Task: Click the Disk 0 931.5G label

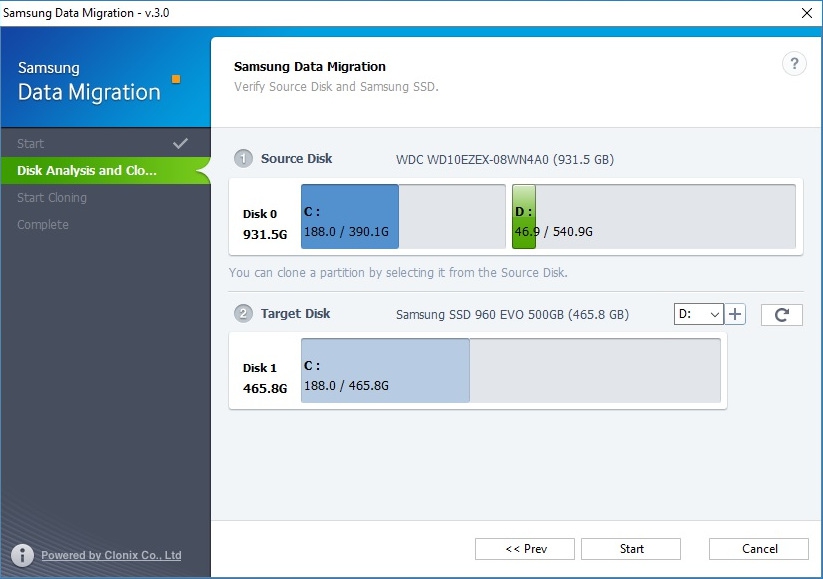Action: pyautogui.click(x=265, y=224)
